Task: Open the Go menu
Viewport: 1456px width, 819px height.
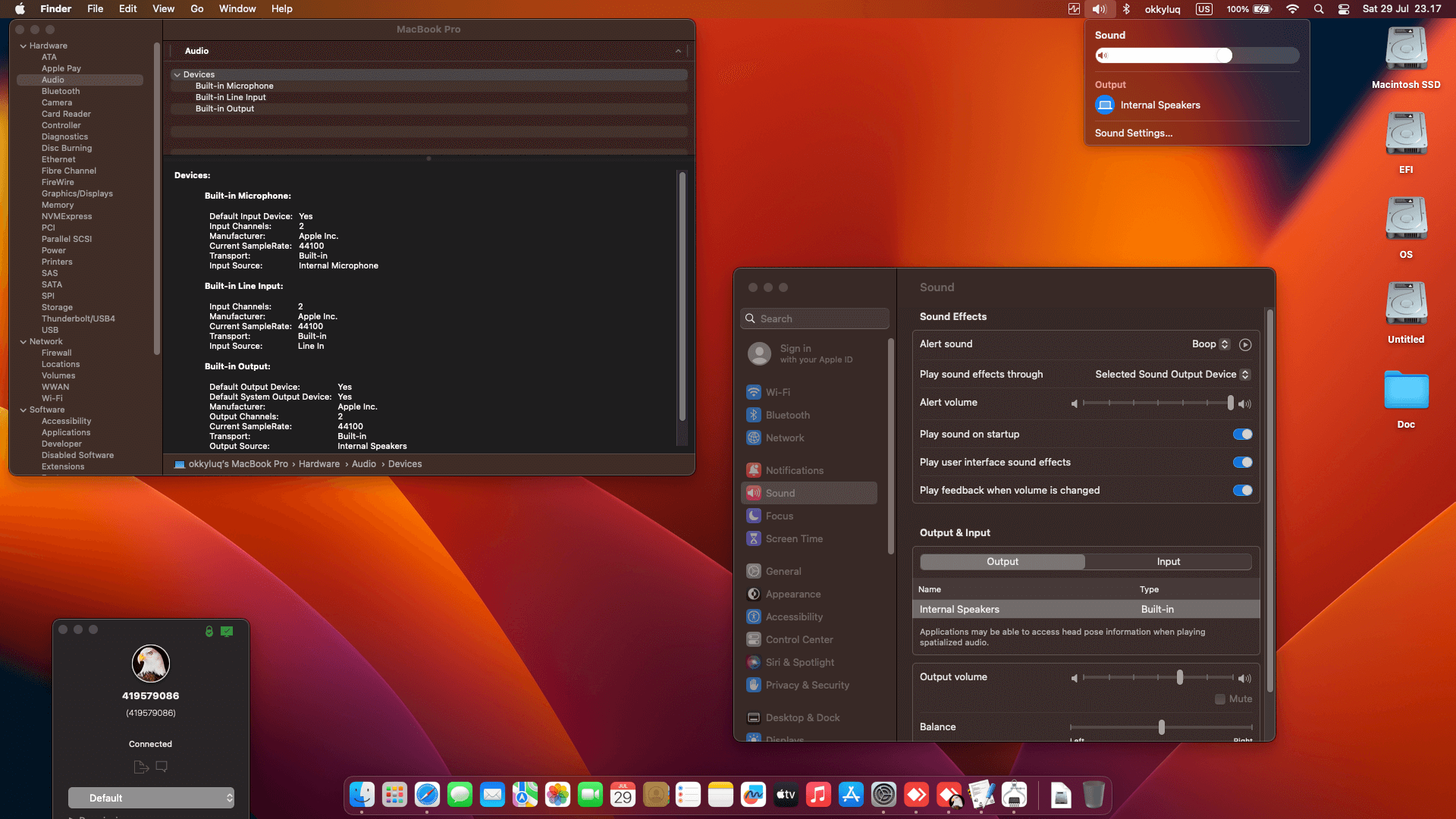Action: coord(197,9)
